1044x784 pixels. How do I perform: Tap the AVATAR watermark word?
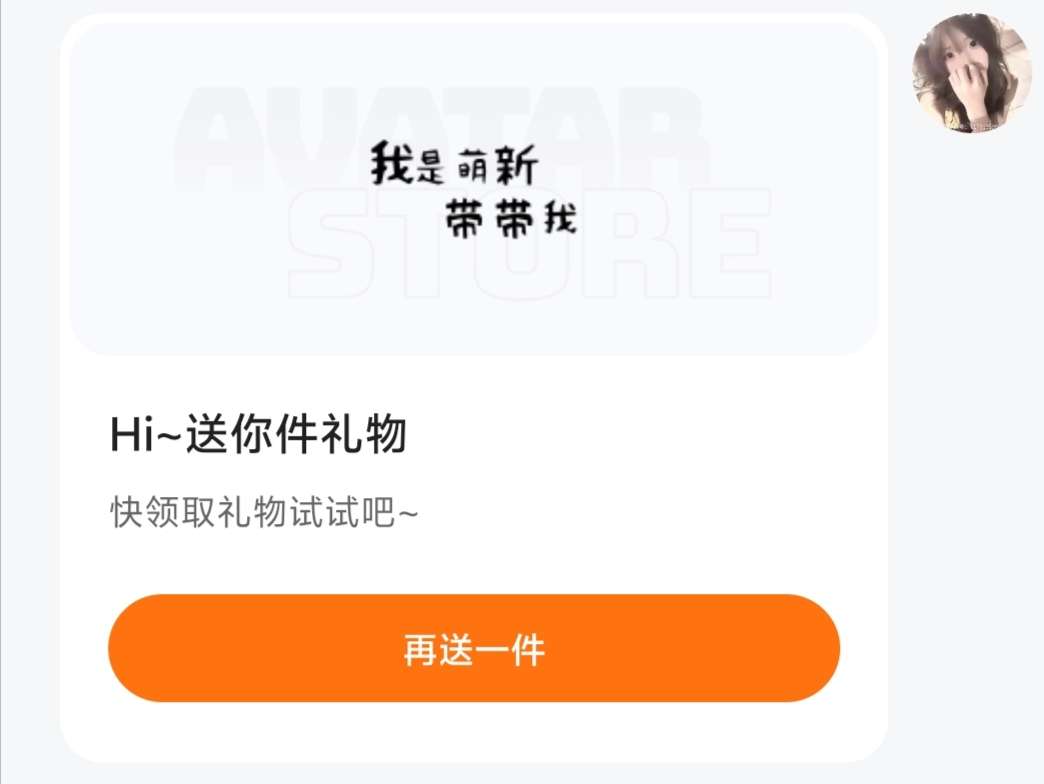tap(441, 138)
